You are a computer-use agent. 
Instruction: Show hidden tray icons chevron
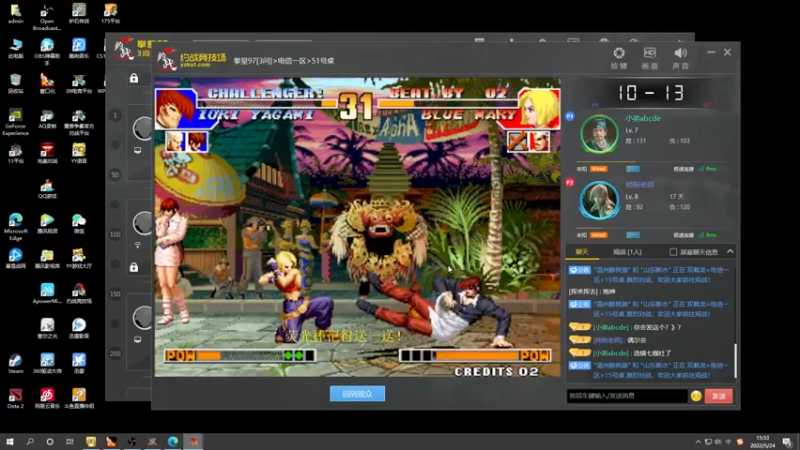[698, 442]
